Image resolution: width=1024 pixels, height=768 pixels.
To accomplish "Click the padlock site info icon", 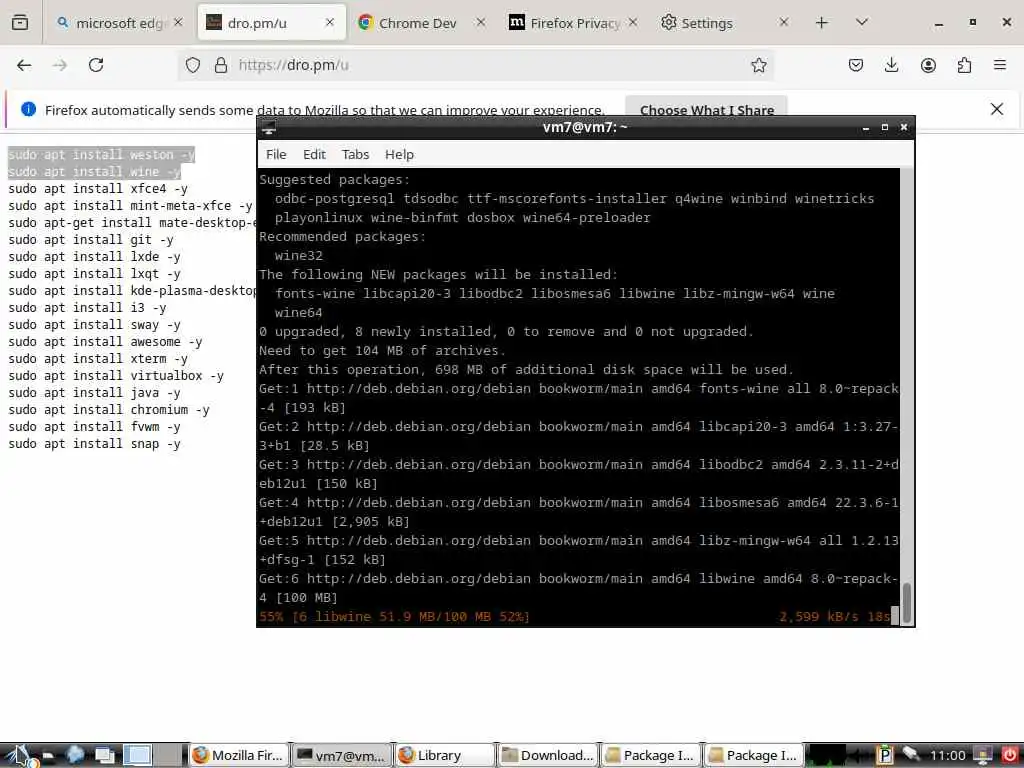I will pyautogui.click(x=221, y=65).
